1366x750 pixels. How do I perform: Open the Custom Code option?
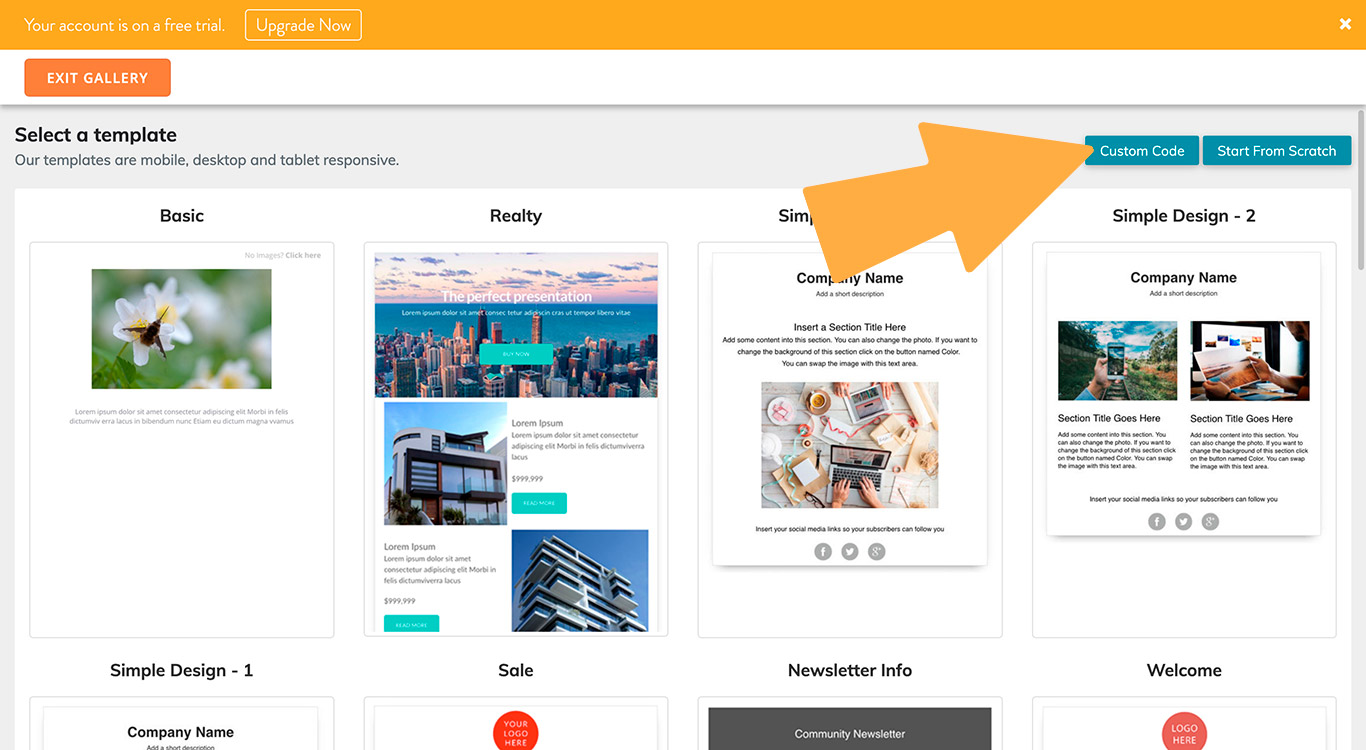(1142, 151)
